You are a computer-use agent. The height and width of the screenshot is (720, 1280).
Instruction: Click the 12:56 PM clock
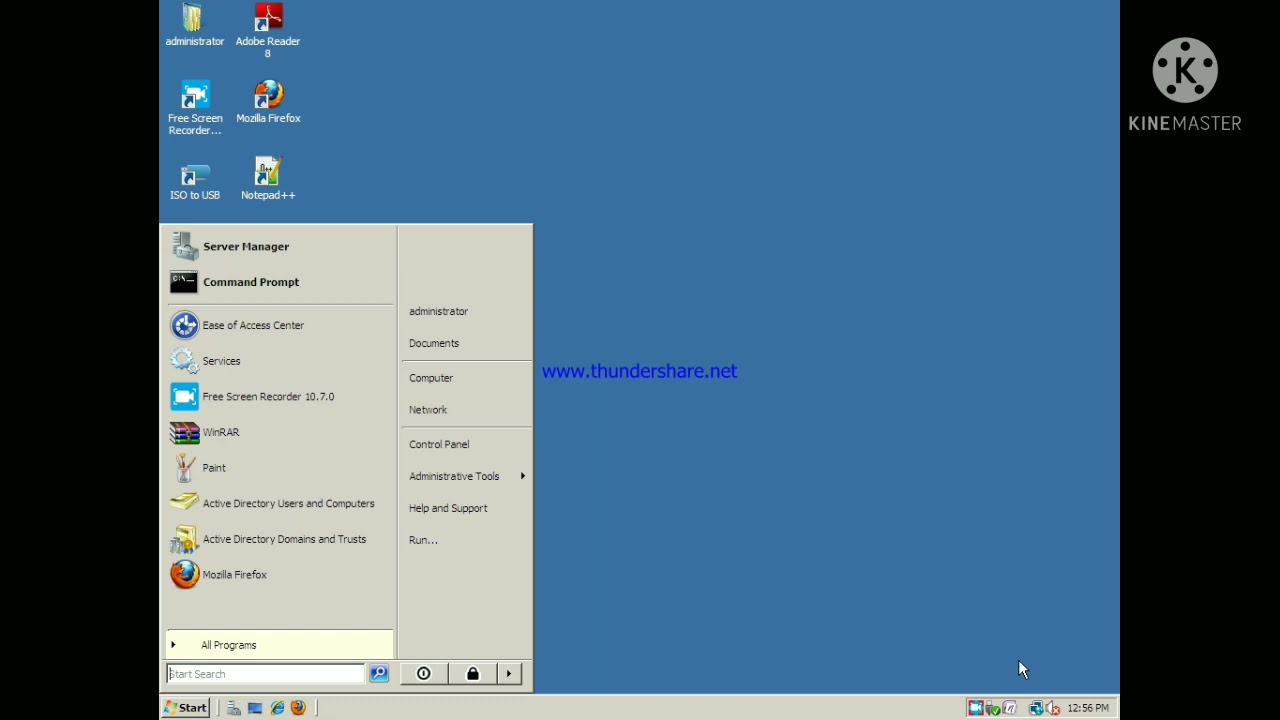coord(1088,708)
